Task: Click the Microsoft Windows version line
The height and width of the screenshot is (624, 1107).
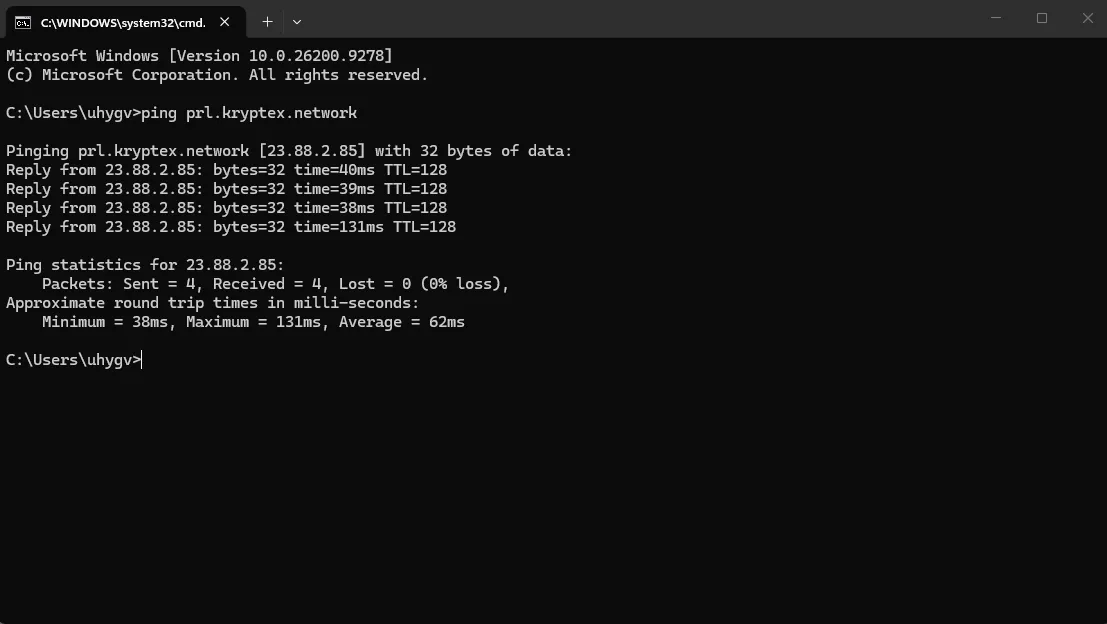Action: (x=199, y=56)
